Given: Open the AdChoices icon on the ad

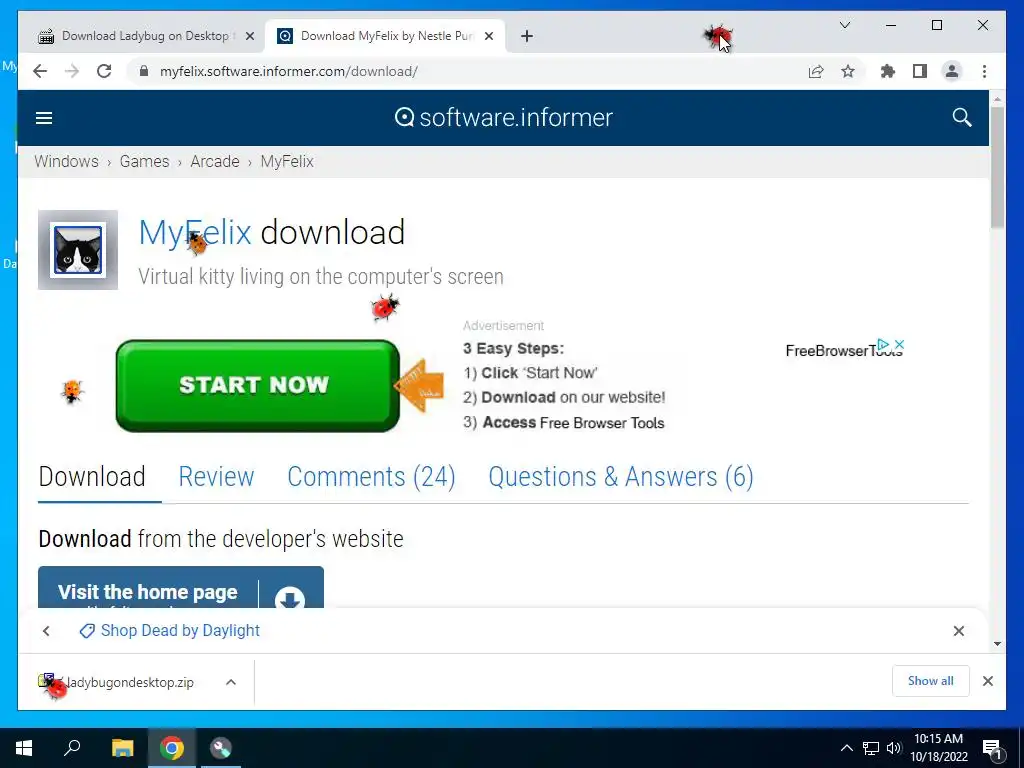Looking at the screenshot, I should tap(883, 344).
